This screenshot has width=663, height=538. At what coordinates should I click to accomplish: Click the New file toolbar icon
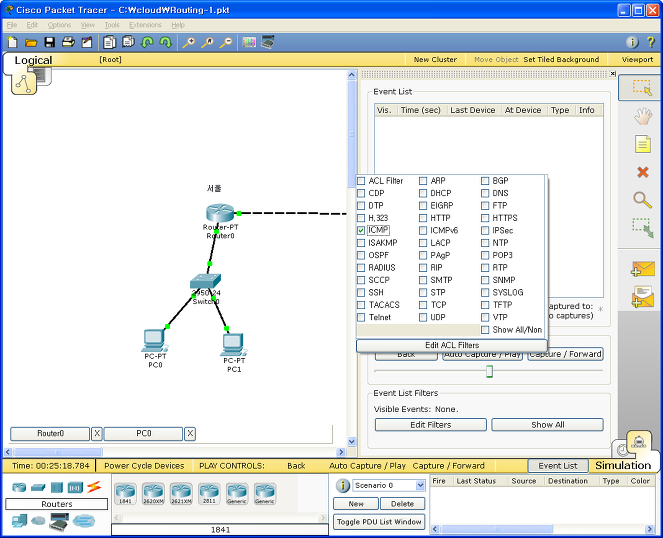point(13,42)
